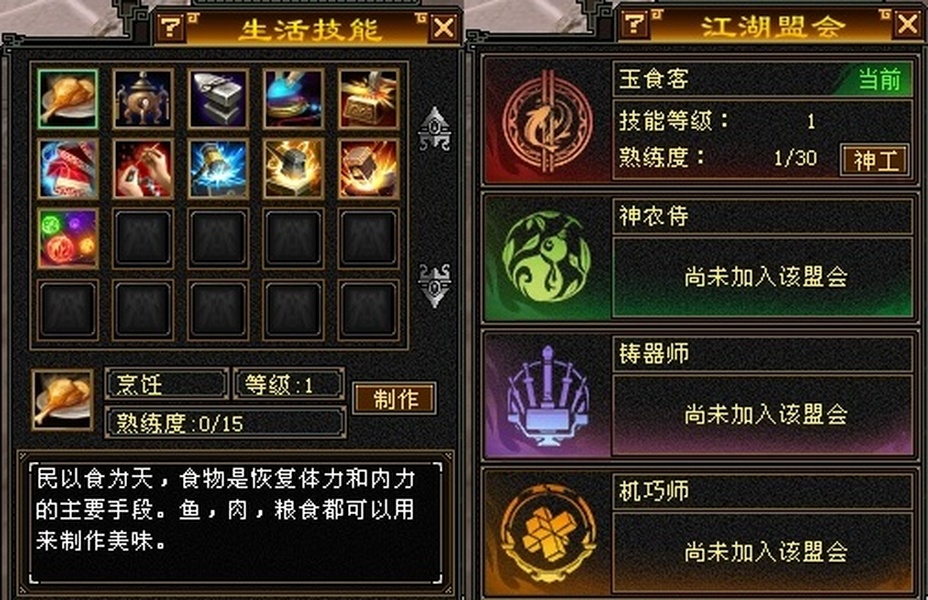928x600 pixels.
Task: Select the anvil forging skill icon
Action: (x=218, y=99)
